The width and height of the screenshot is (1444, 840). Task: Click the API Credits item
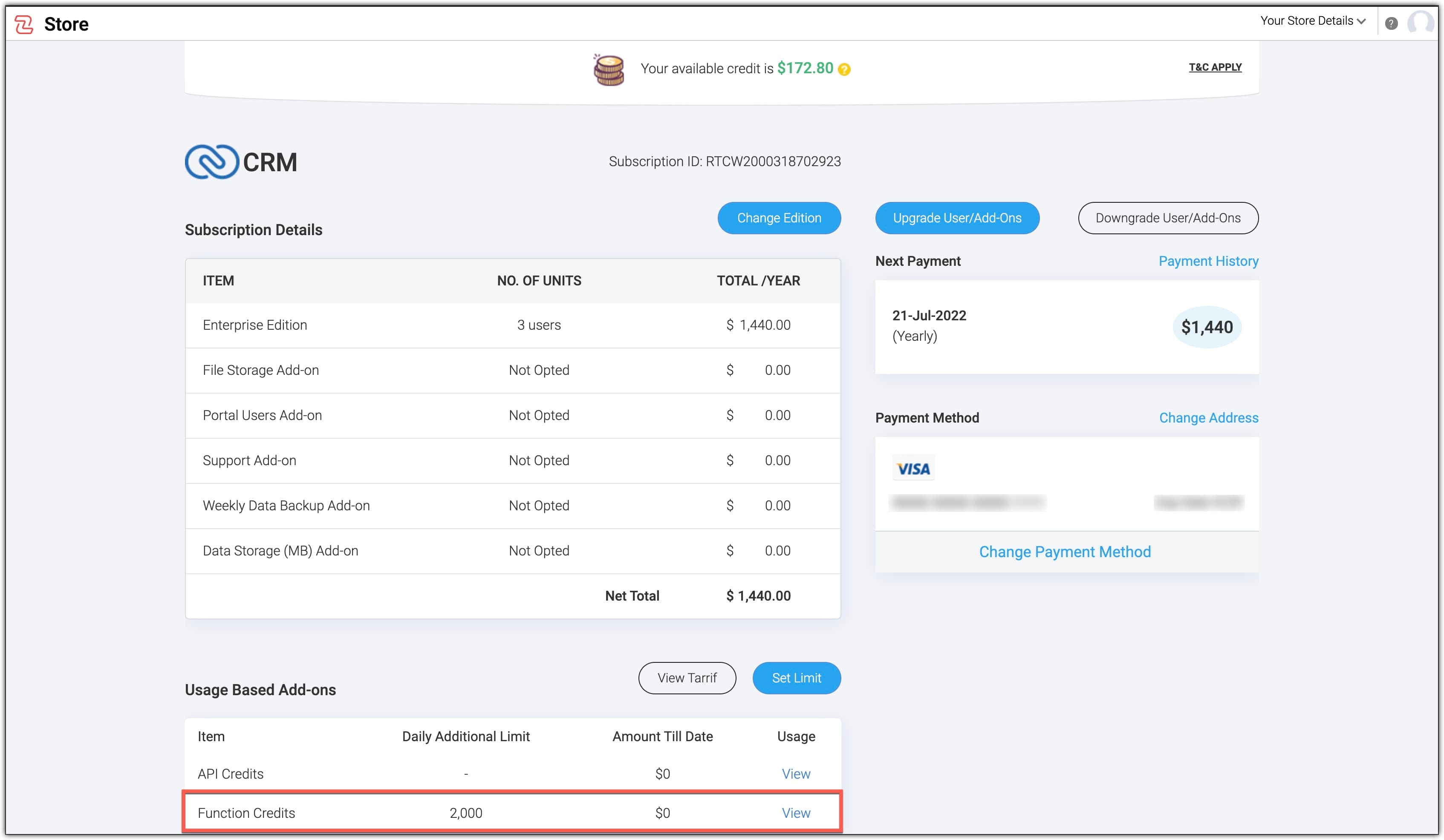pos(230,774)
